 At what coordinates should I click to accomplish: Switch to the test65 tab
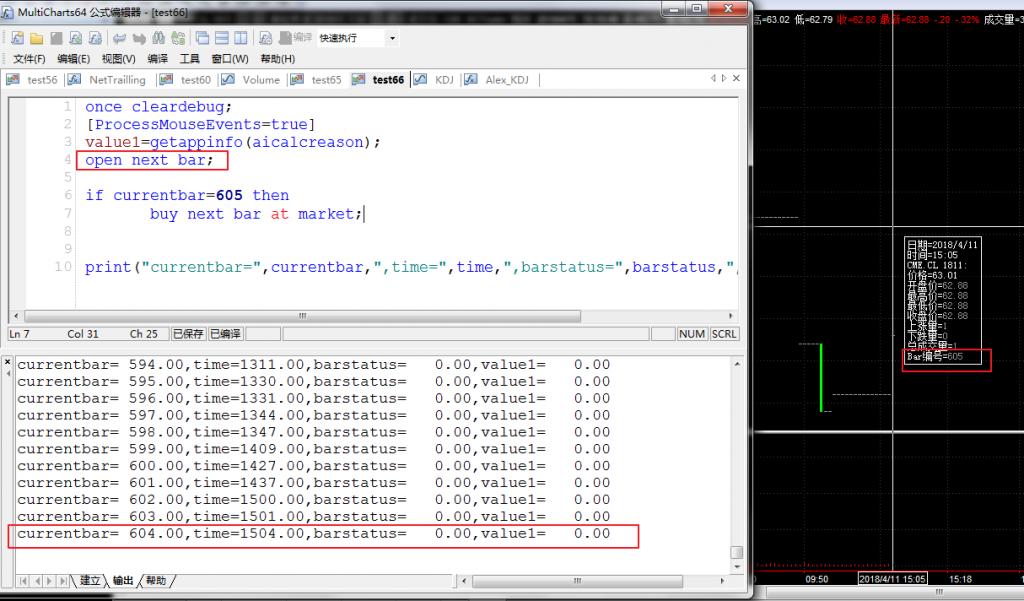(x=317, y=80)
